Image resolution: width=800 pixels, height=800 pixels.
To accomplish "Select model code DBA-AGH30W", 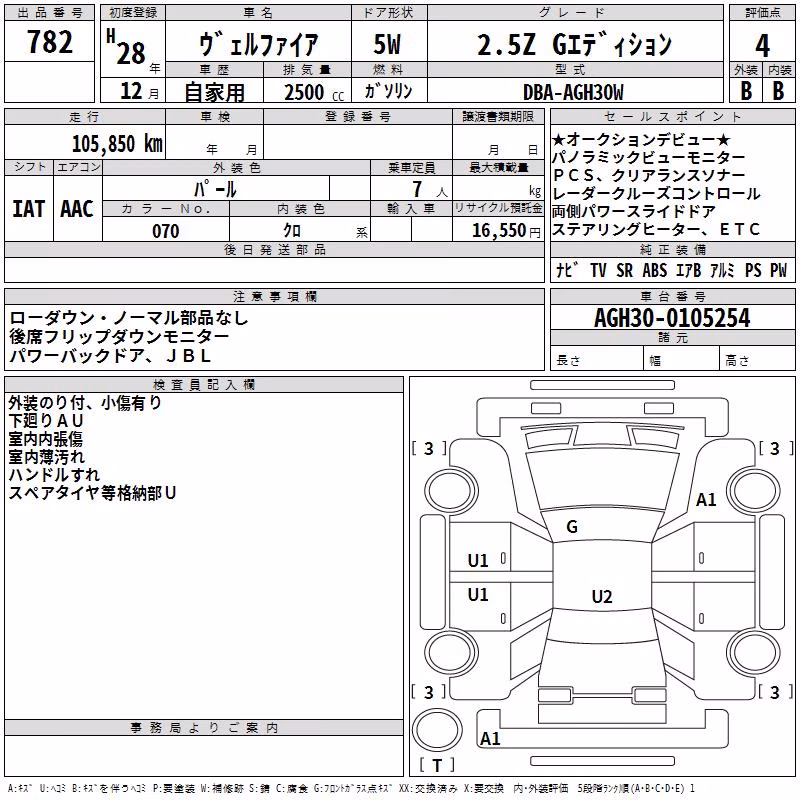I will (573, 92).
